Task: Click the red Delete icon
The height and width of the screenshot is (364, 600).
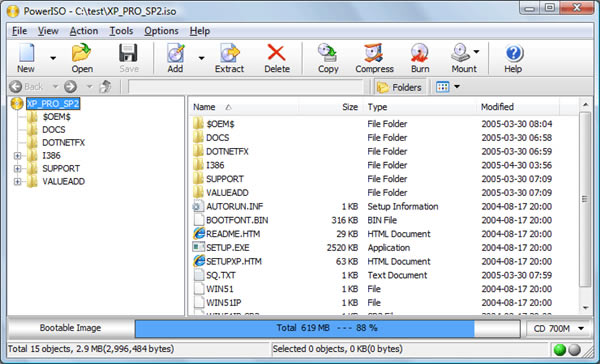Action: point(276,53)
